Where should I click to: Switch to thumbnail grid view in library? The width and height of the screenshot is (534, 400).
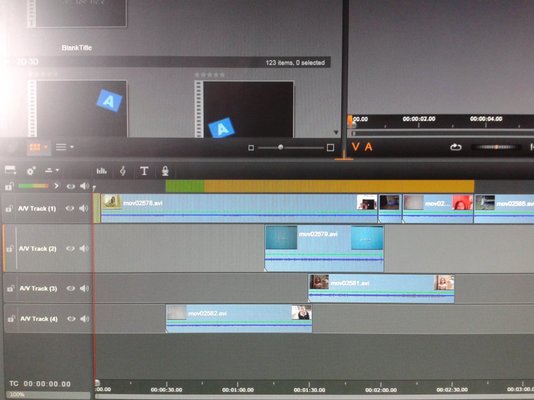35,147
